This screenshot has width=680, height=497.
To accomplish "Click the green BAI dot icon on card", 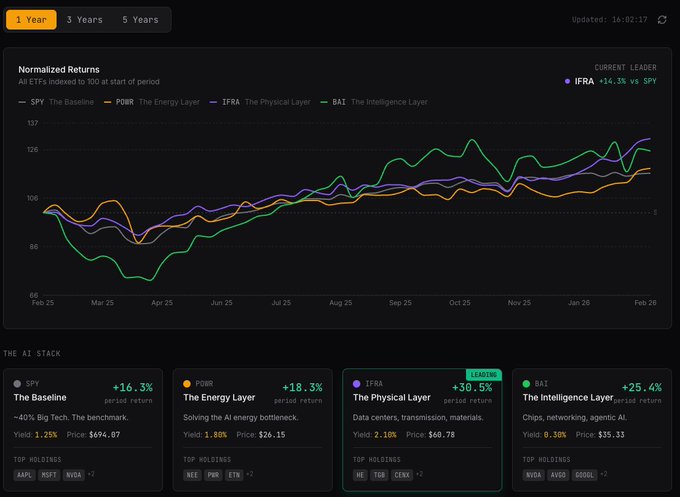I will pos(527,383).
